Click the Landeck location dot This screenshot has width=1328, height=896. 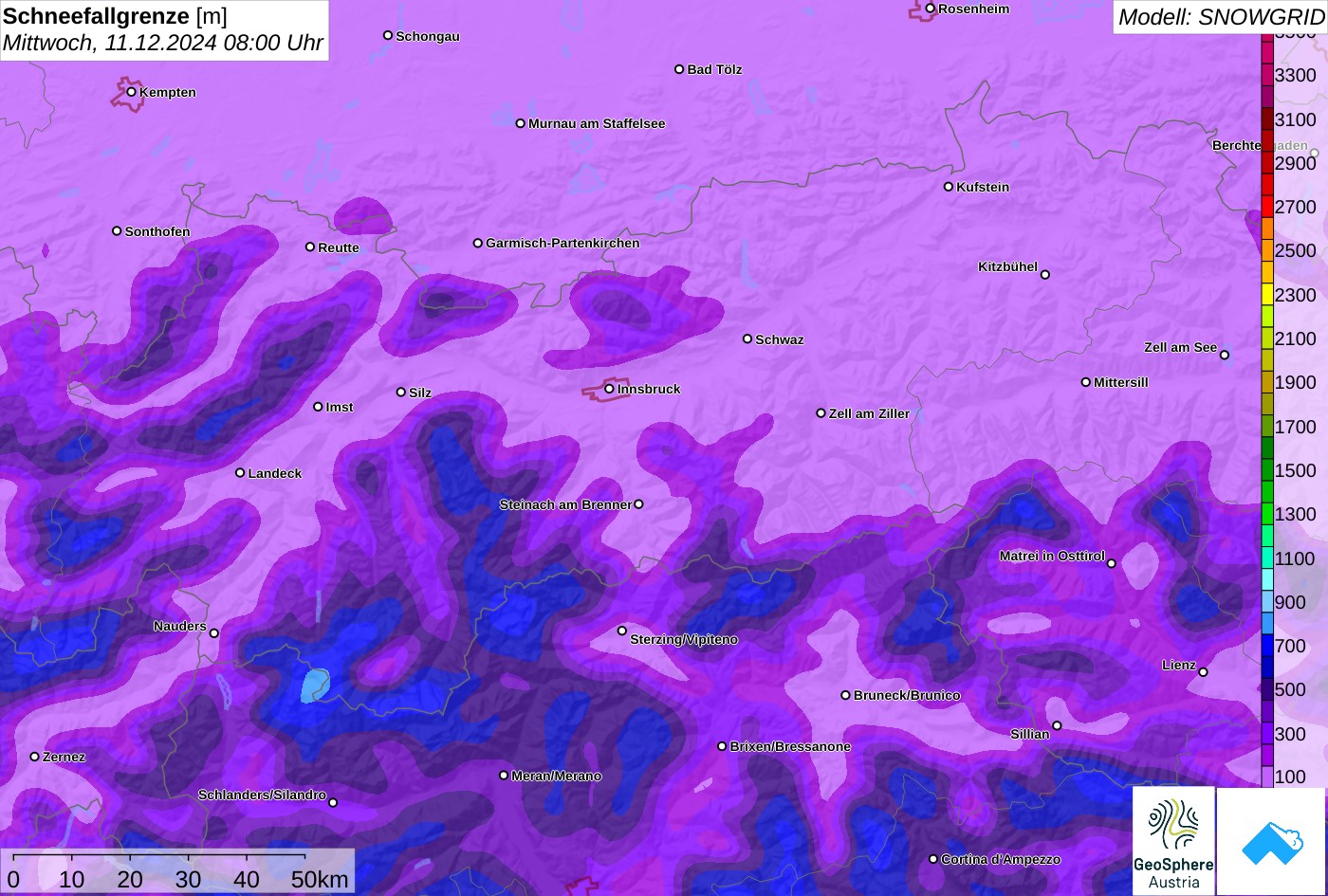click(240, 472)
